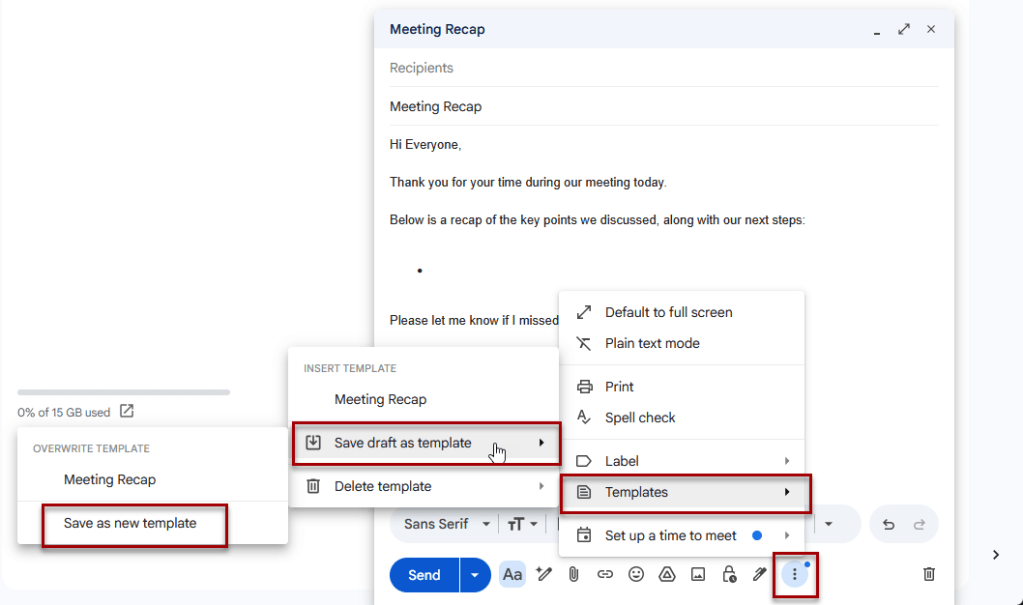
Task: Choose Print from the menu
Action: [x=682, y=386]
